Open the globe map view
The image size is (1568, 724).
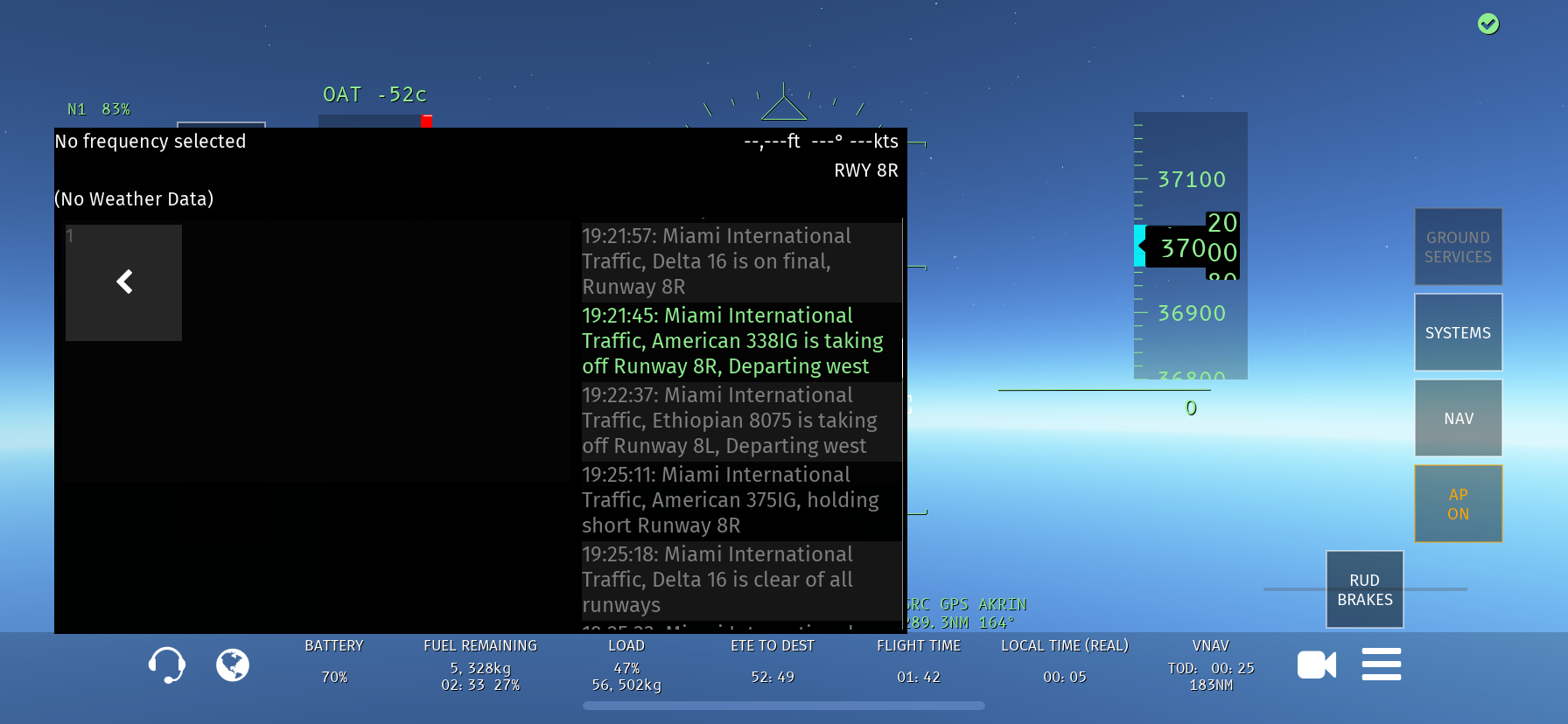click(x=233, y=665)
